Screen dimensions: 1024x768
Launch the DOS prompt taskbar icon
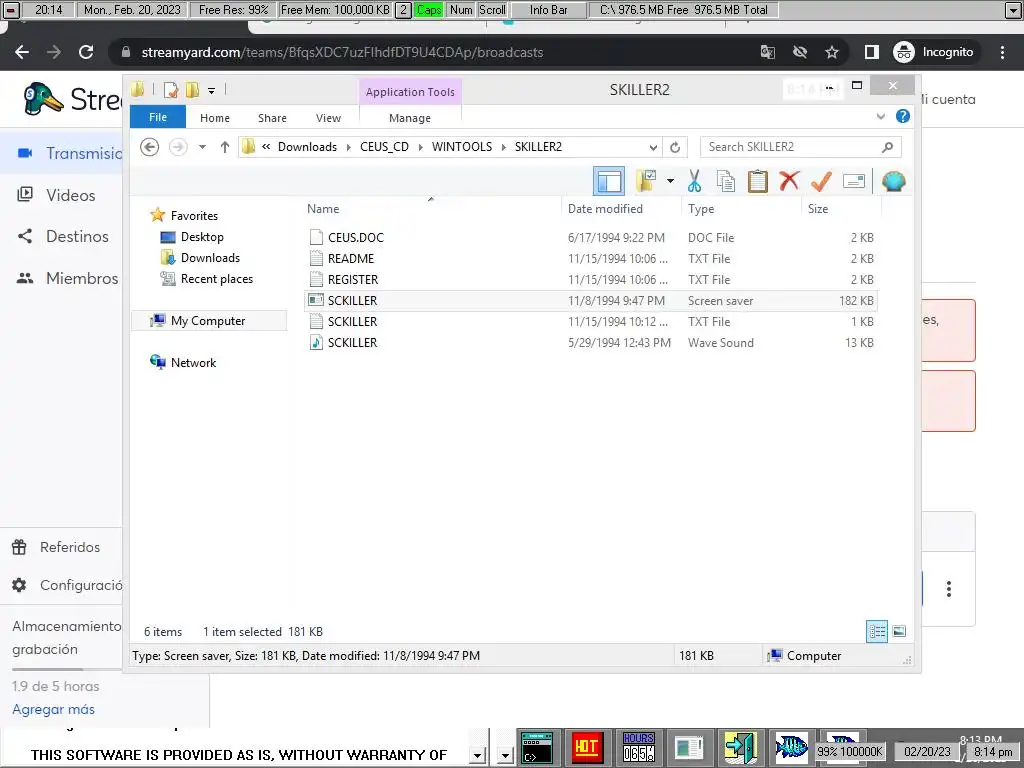click(537, 748)
